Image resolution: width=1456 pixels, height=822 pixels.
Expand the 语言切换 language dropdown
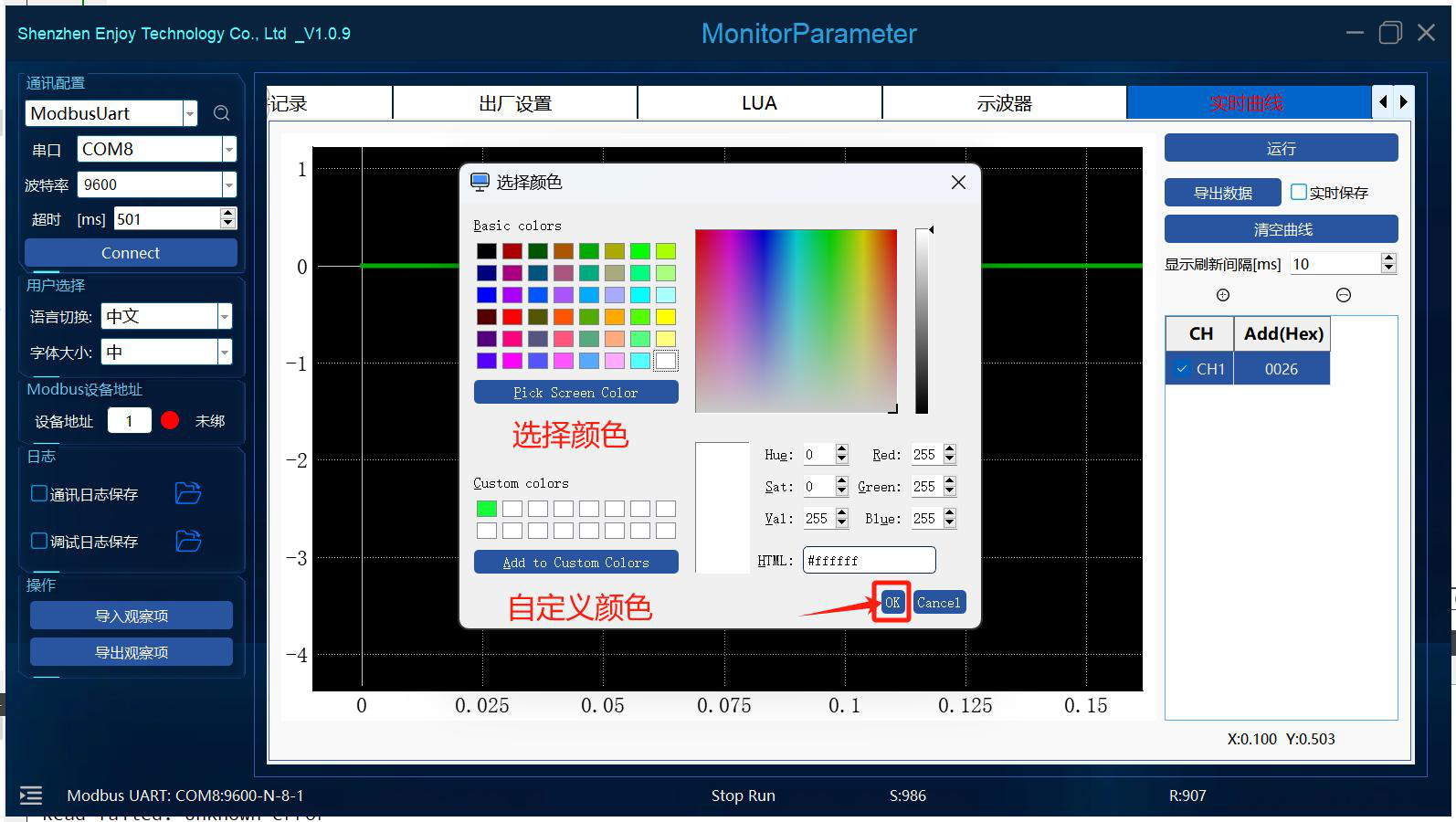[x=225, y=316]
